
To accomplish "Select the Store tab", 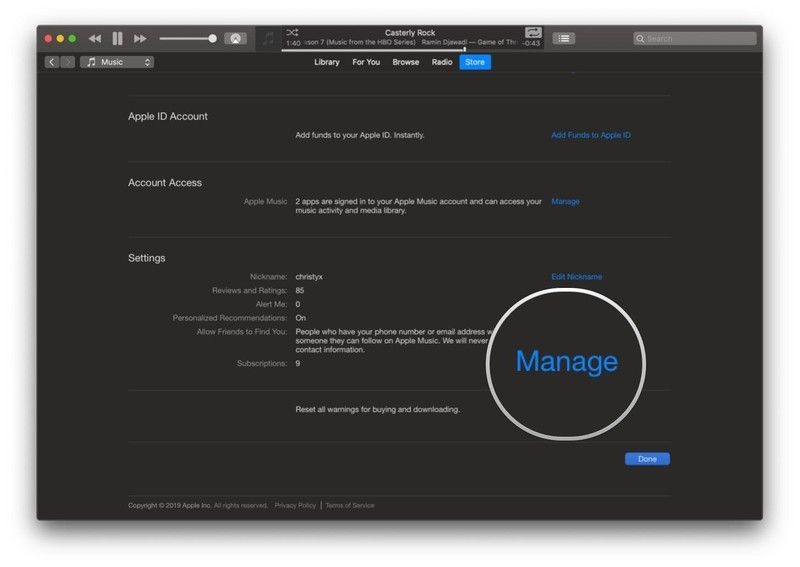I will click(475, 62).
